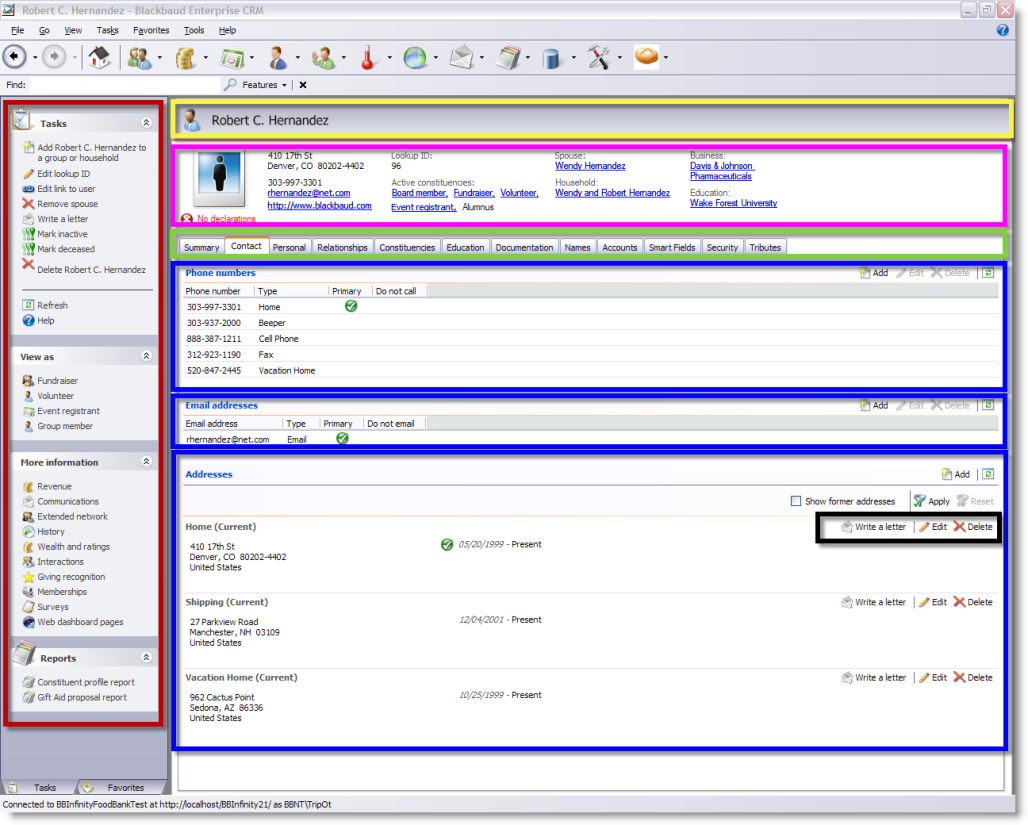The image size is (1028, 825).
Task: Switch to the Relationships tab
Action: 342,247
